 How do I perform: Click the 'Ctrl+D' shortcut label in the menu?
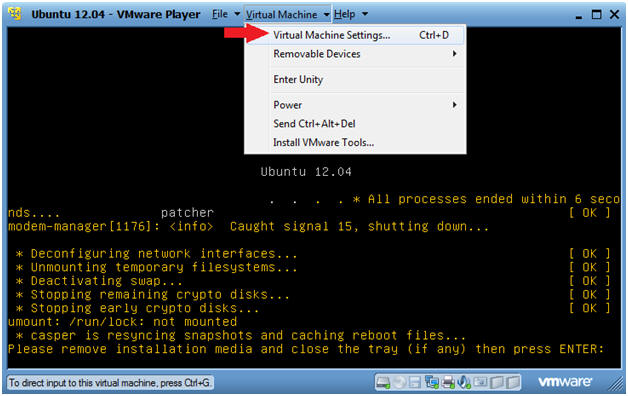point(434,35)
